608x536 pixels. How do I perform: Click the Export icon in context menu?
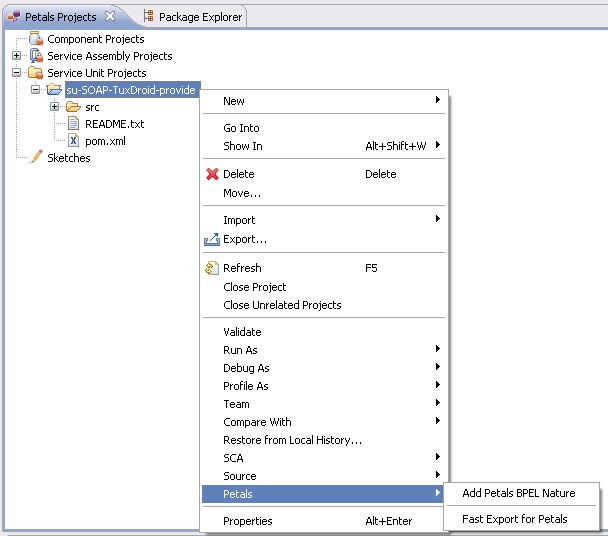(x=212, y=240)
